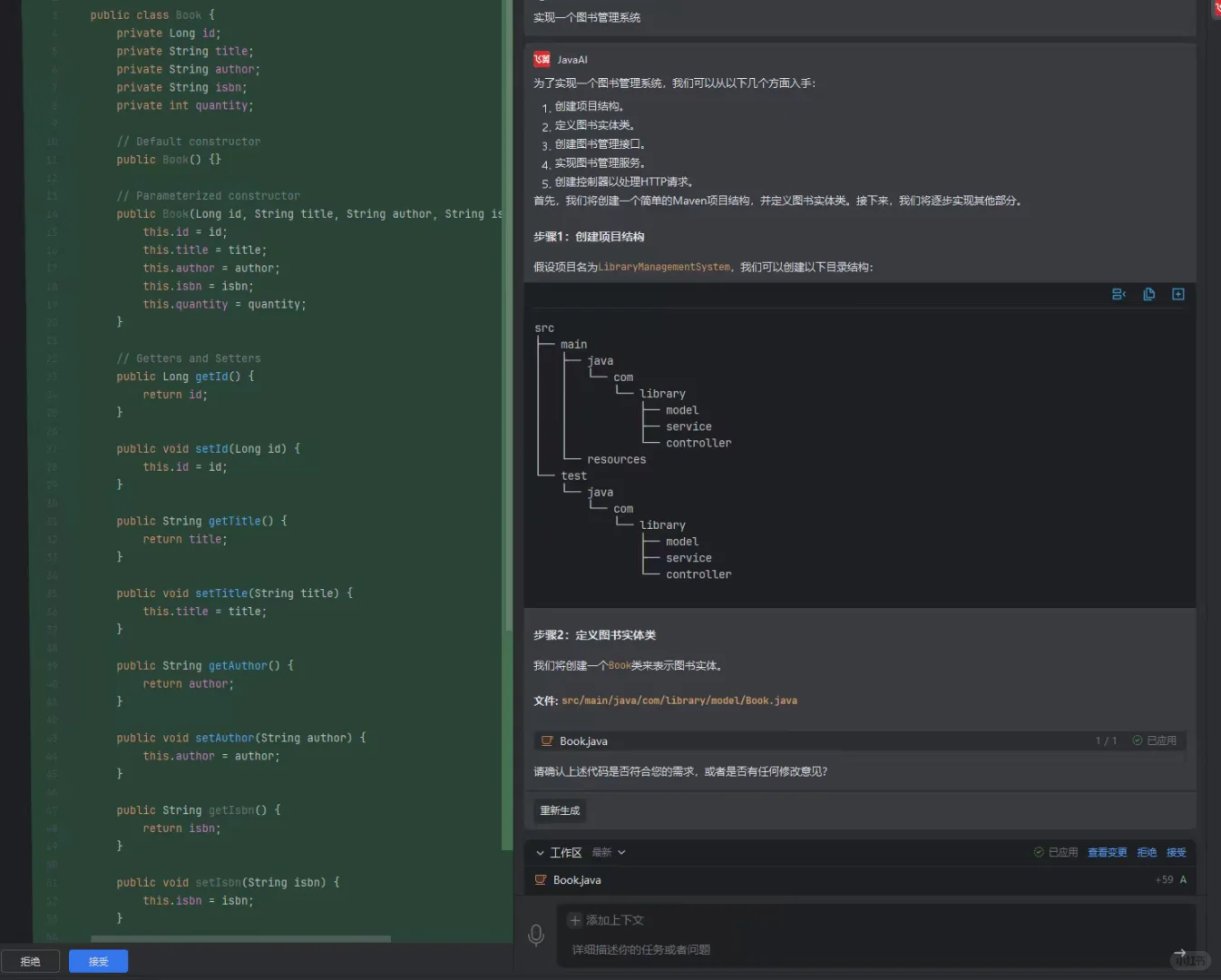
Task: Click the '// Getters and Setters' comment line
Action: pyautogui.click(x=189, y=358)
